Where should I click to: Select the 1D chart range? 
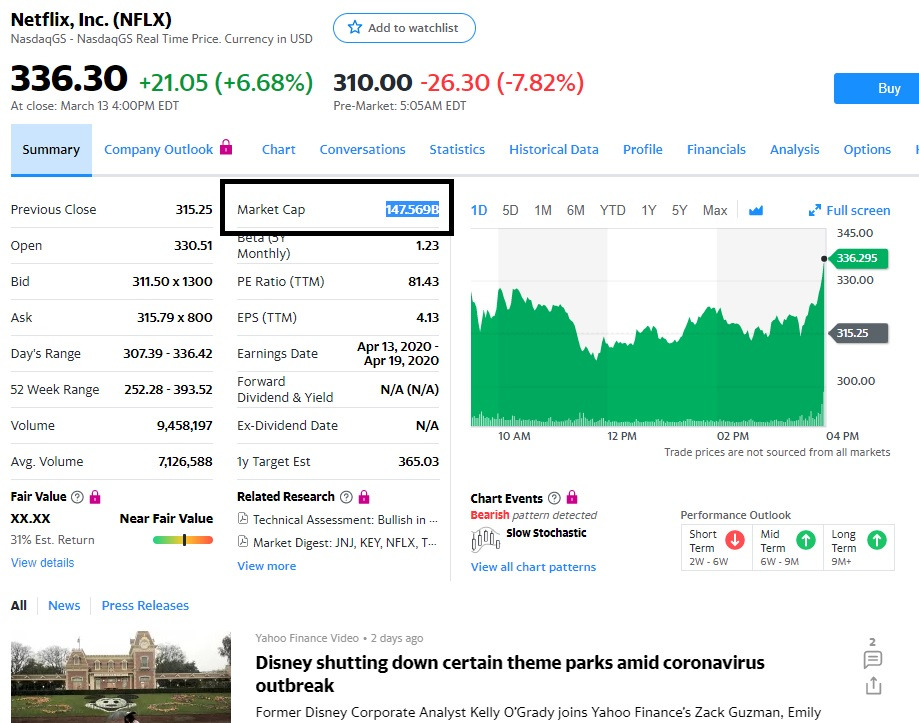[479, 210]
